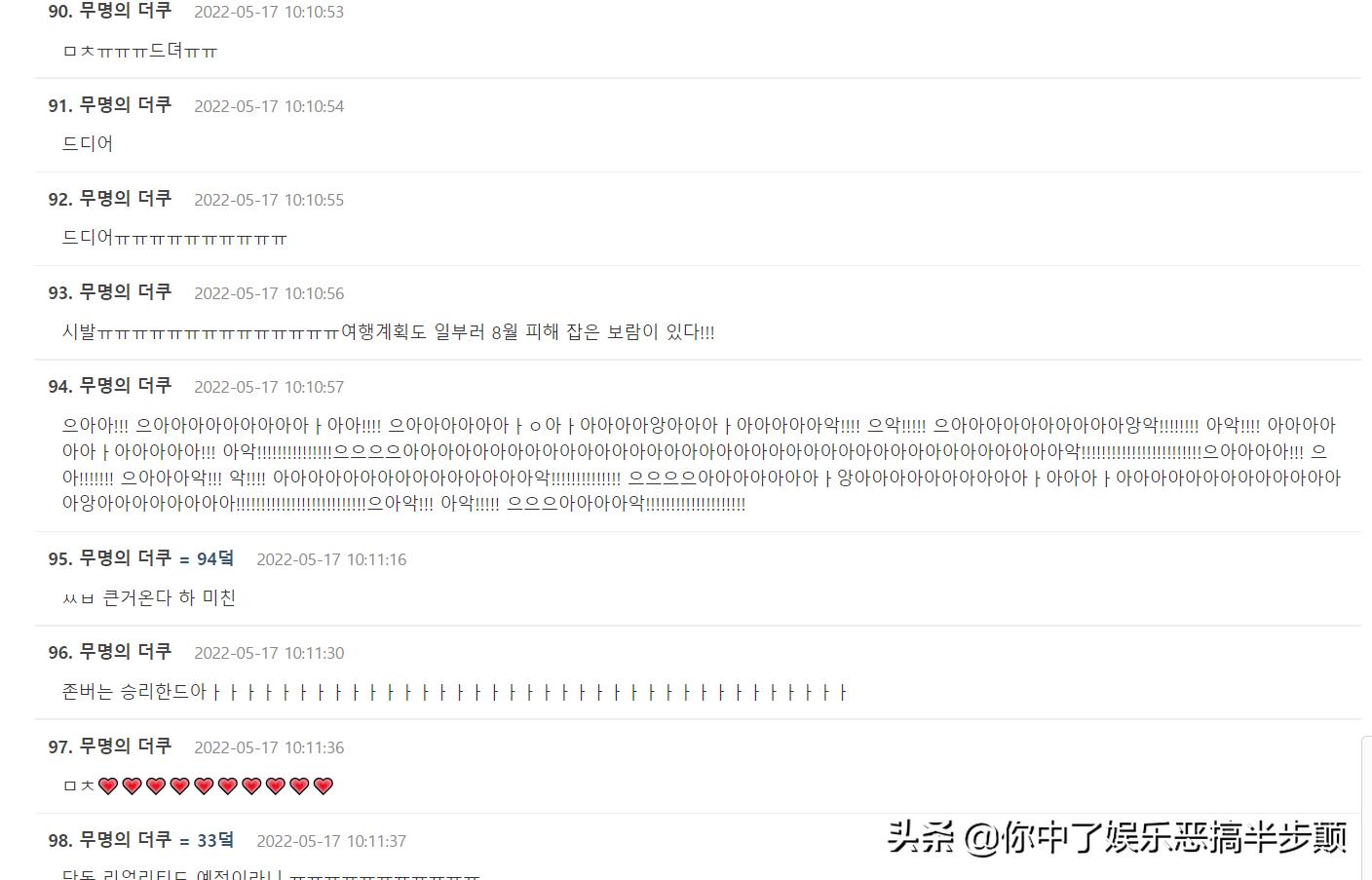Click the first red heart emoji in comment 97
The height and width of the screenshot is (880, 1372).
coord(108,785)
